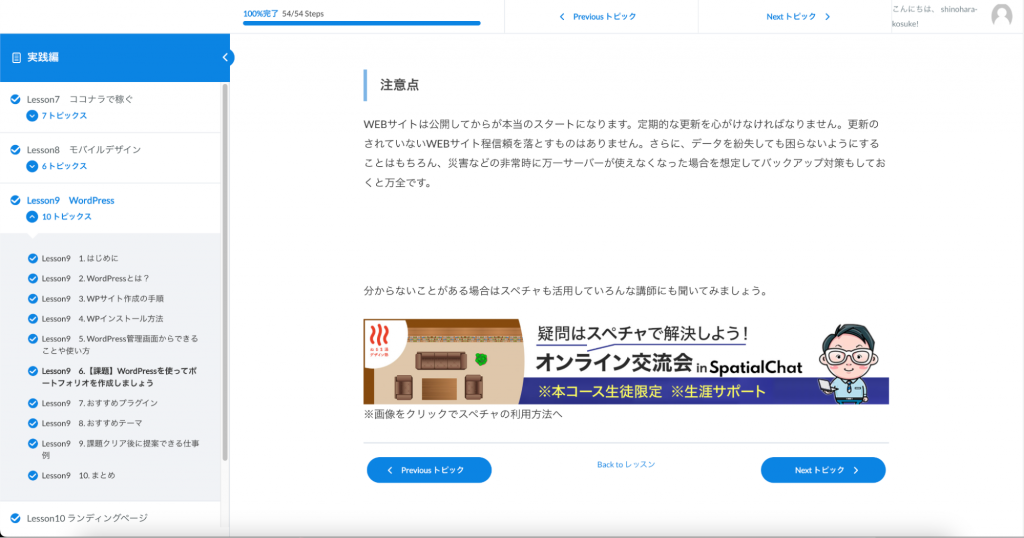The width and height of the screenshot is (1024, 538).
Task: Click the right chevron in top Next トピック
Action: coord(827,17)
